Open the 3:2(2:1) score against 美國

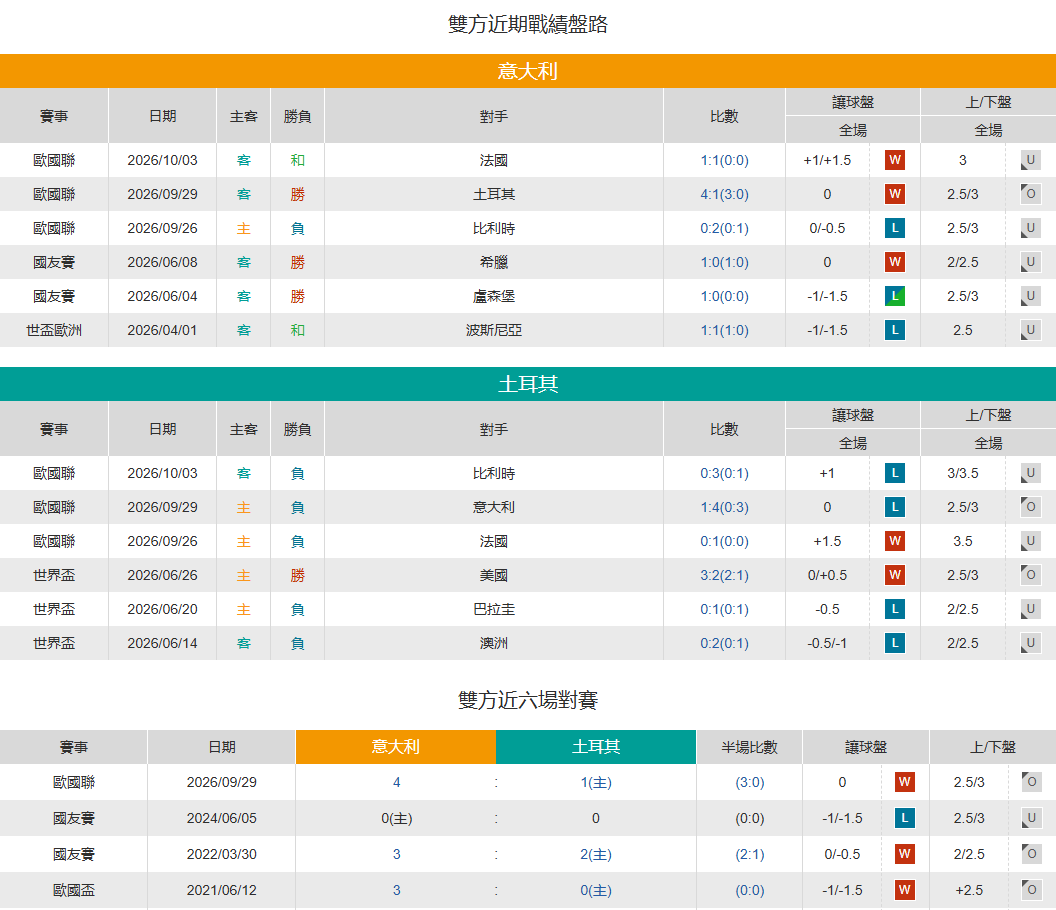(725, 575)
